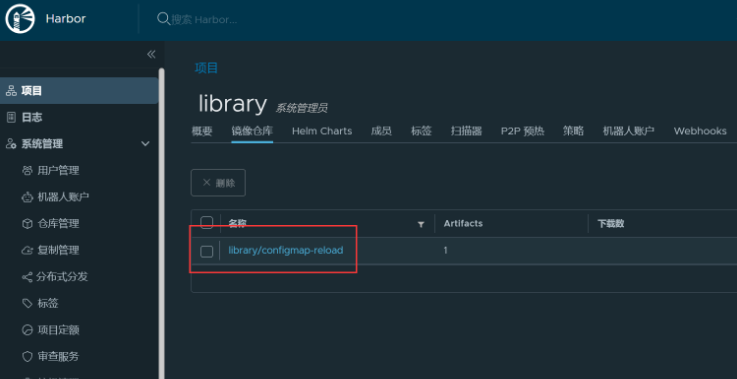The width and height of the screenshot is (737, 379).
Task: Click the search magnifier icon
Action: (163, 19)
